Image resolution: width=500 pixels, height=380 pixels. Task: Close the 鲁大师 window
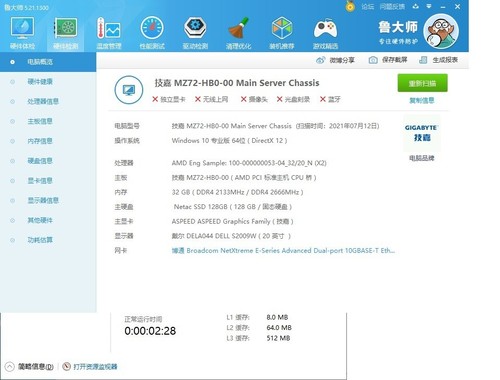(x=458, y=6)
